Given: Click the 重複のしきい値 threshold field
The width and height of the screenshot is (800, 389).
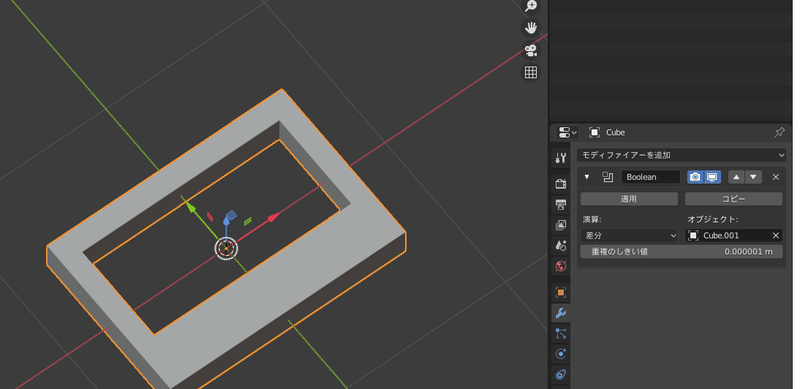Looking at the screenshot, I should pyautogui.click(x=681, y=252).
